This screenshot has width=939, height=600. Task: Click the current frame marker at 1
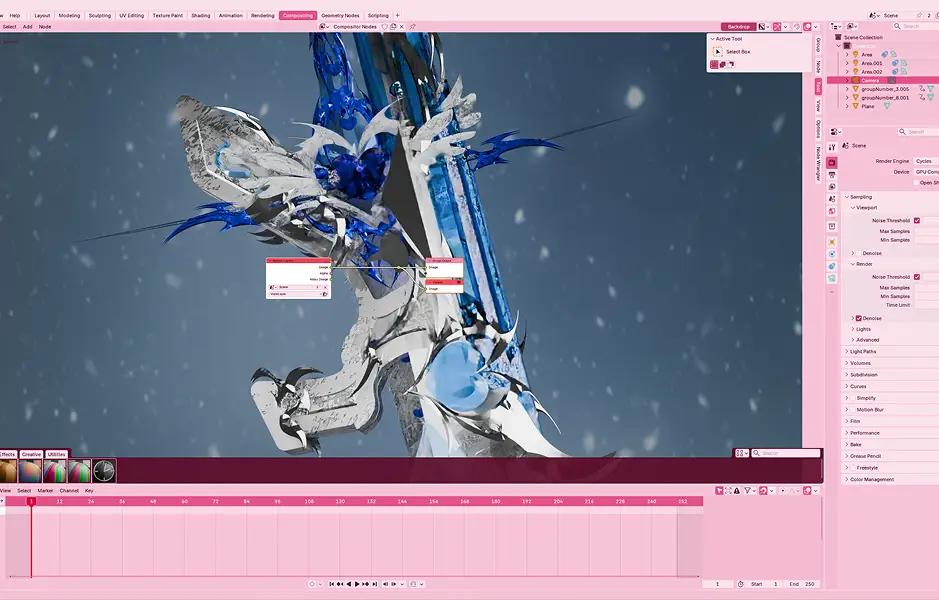click(31, 501)
